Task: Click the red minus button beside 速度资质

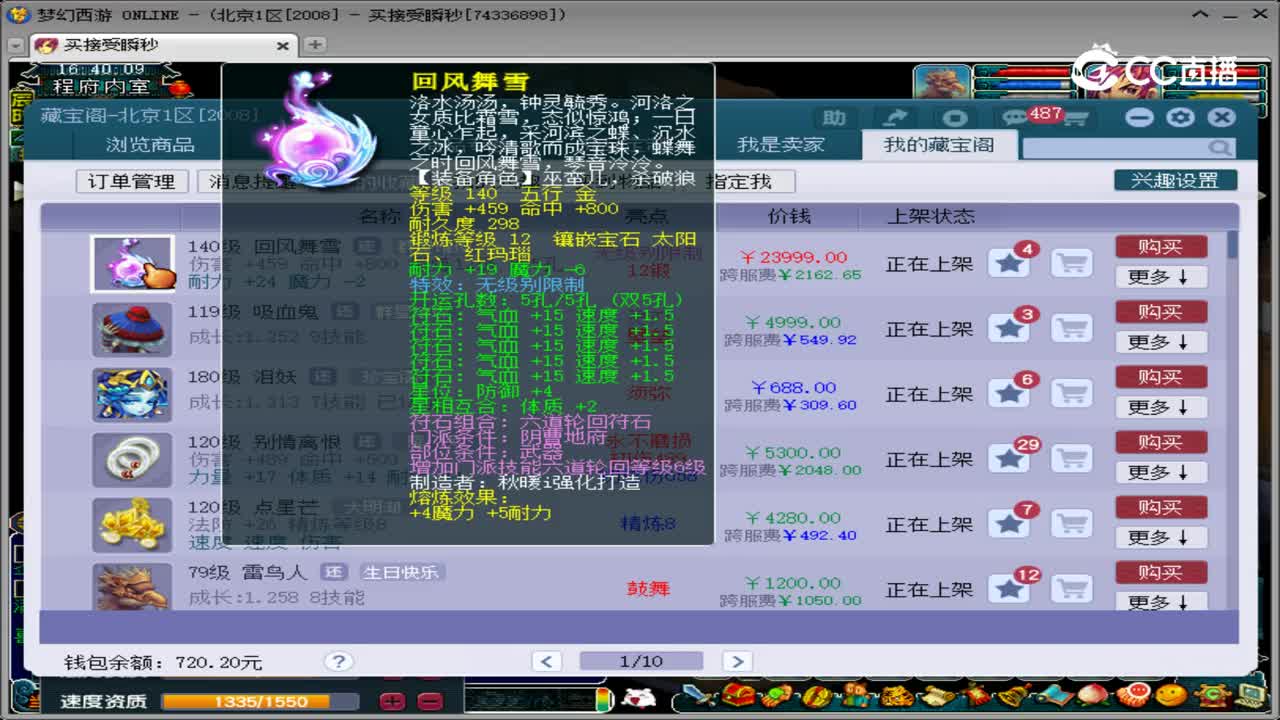Action: point(430,701)
